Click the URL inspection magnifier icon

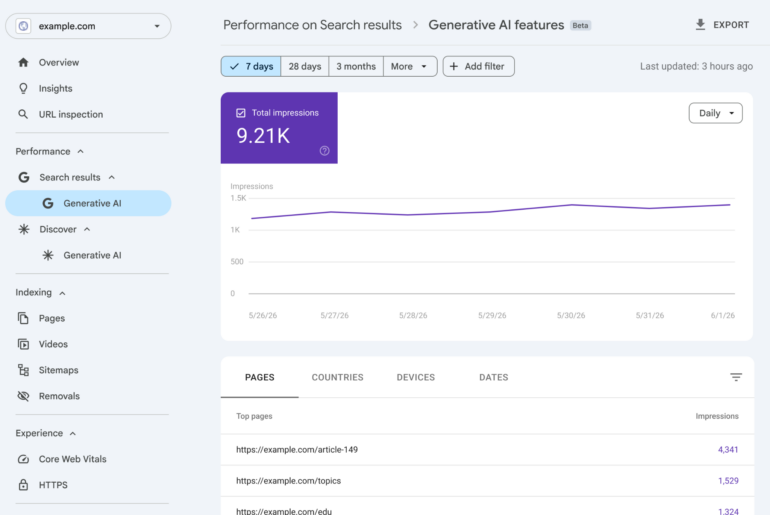tap(23, 114)
